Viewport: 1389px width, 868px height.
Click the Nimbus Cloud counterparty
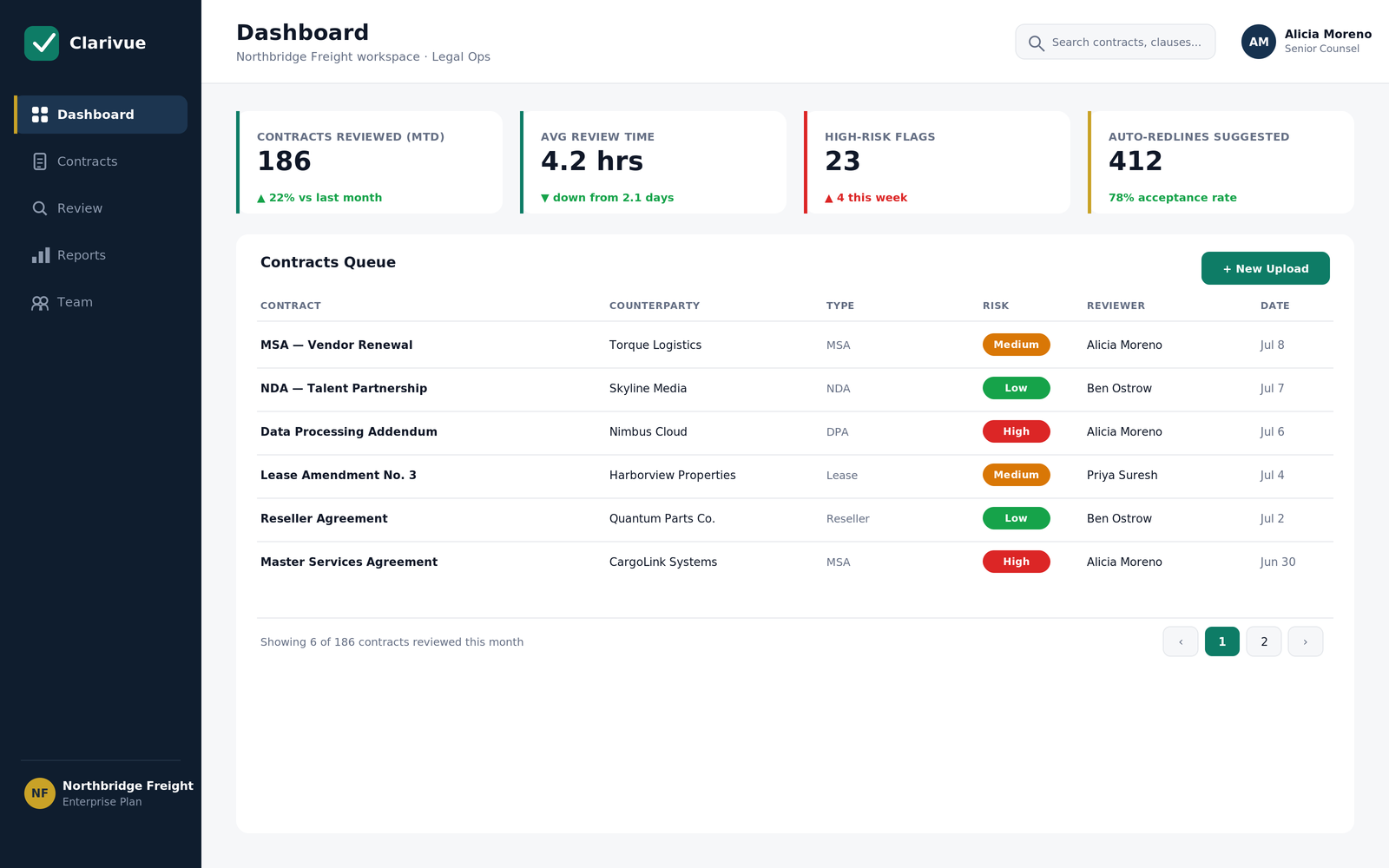648,431
